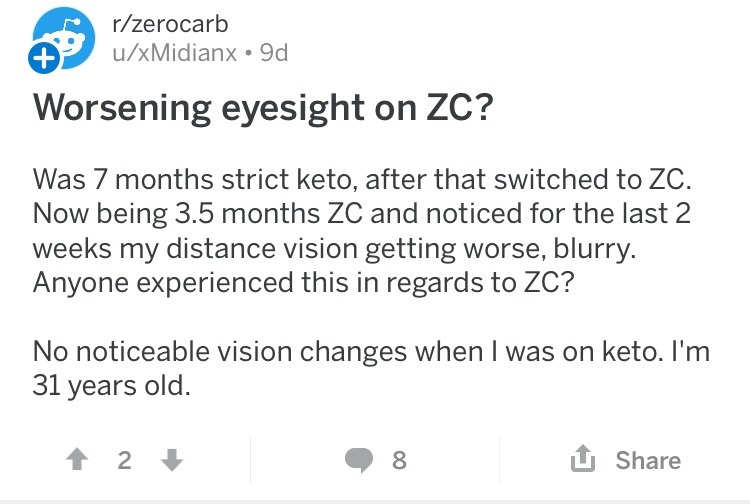Screen dimensions: 750x504
Task: Tap the vote score number 2
Action: (x=124, y=460)
